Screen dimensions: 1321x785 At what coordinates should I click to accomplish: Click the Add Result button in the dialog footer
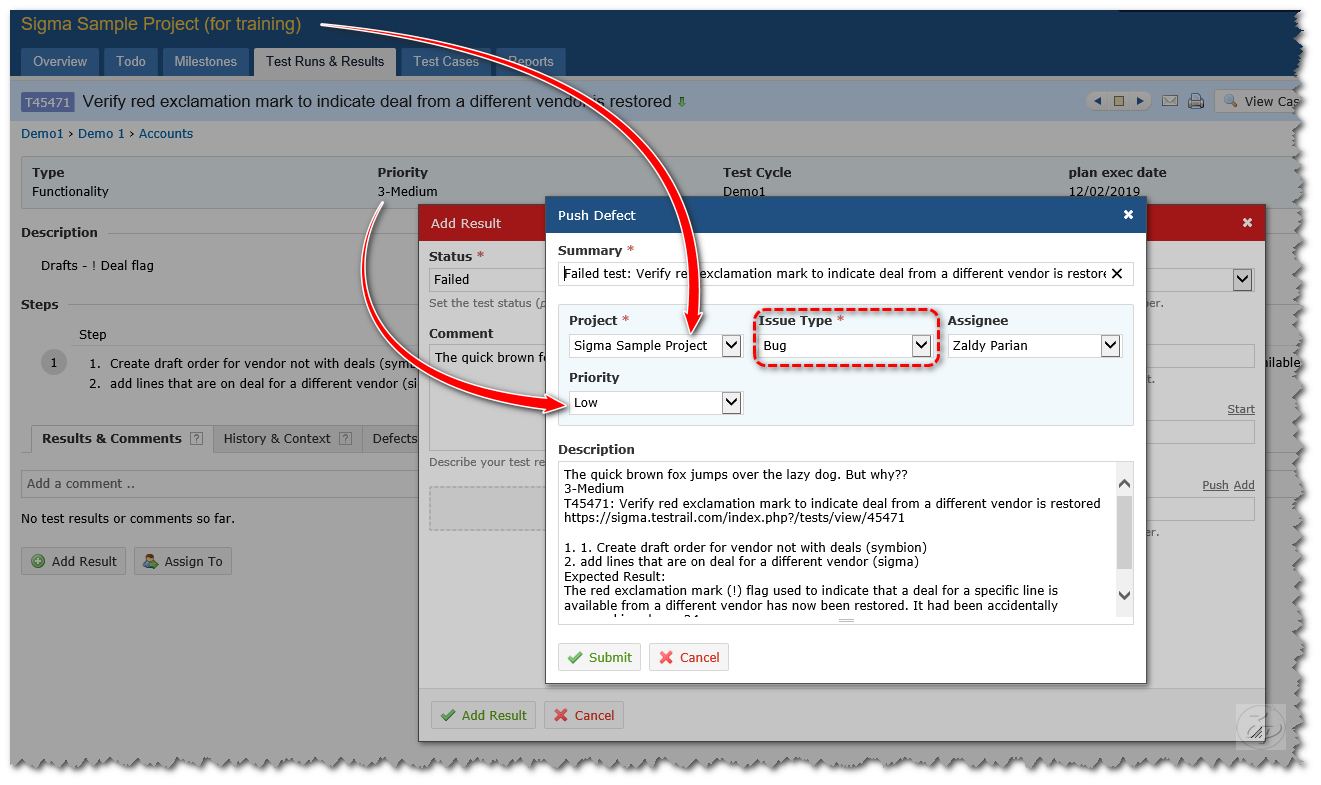[483, 715]
